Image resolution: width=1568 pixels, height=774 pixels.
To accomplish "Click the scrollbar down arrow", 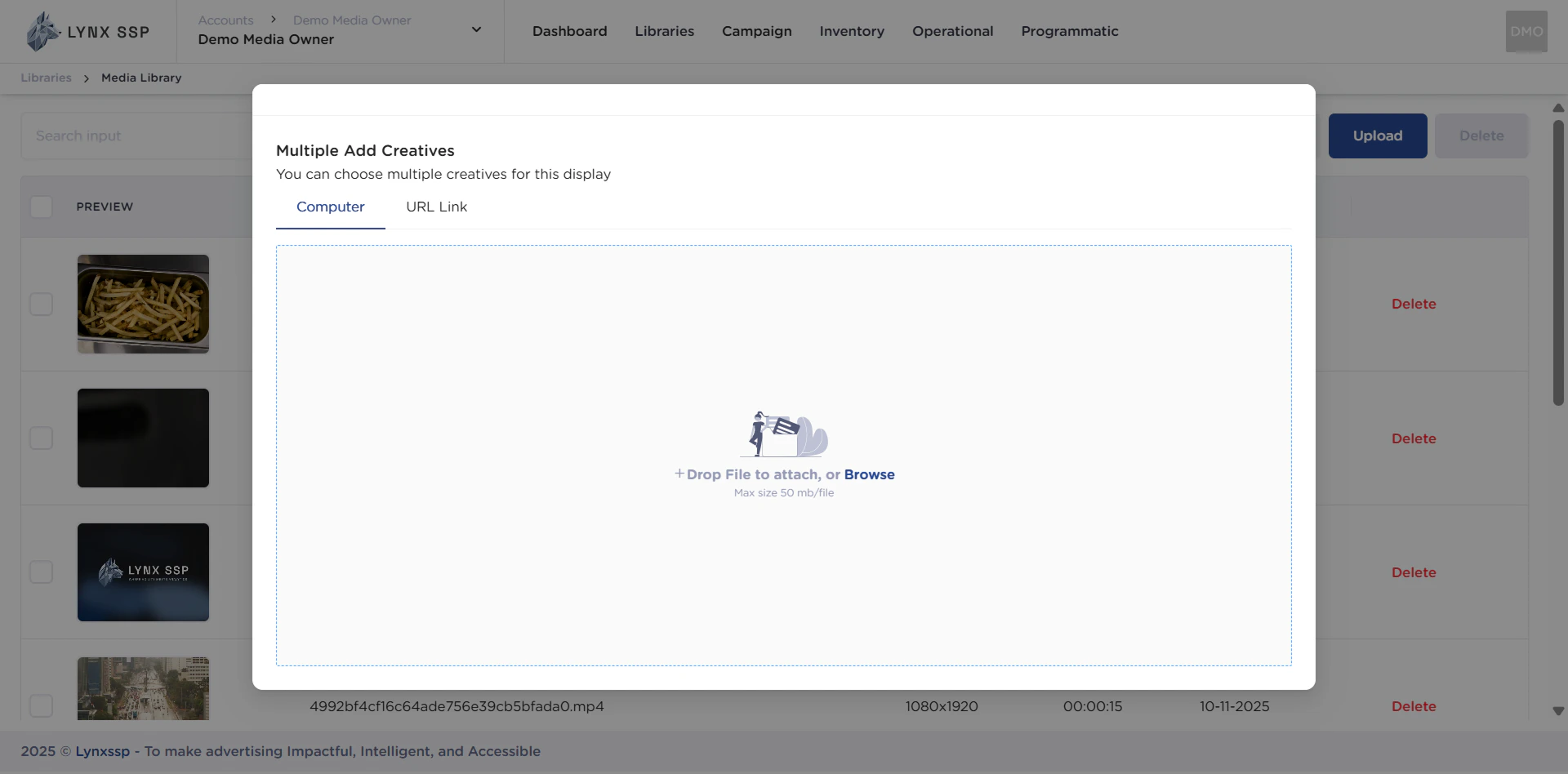I will pyautogui.click(x=1558, y=712).
